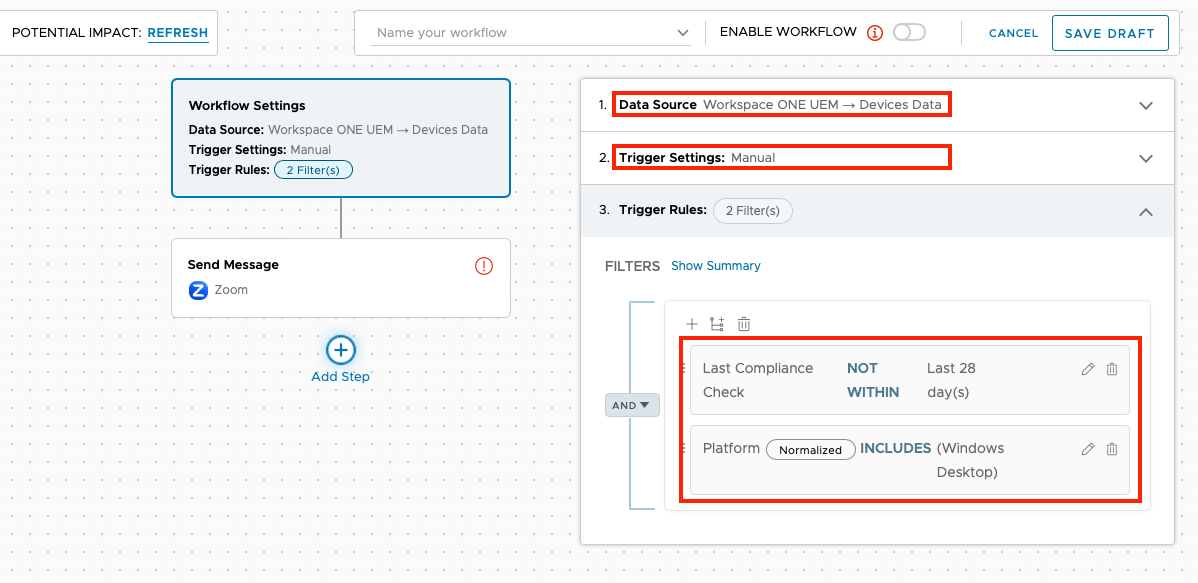Viewport: 1198px width, 583px height.
Task: Edit the Platform filter rule
Action: (1088, 449)
